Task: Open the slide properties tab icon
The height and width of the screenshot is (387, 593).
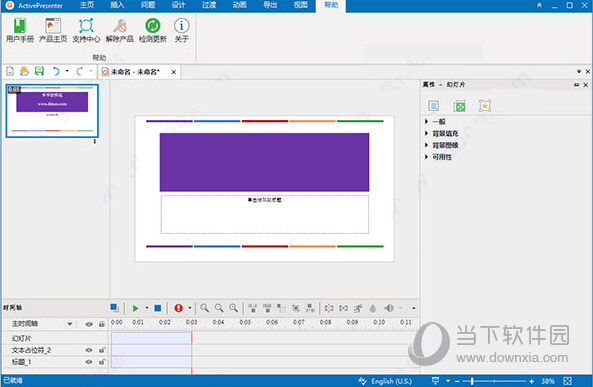Action: pyautogui.click(x=433, y=106)
